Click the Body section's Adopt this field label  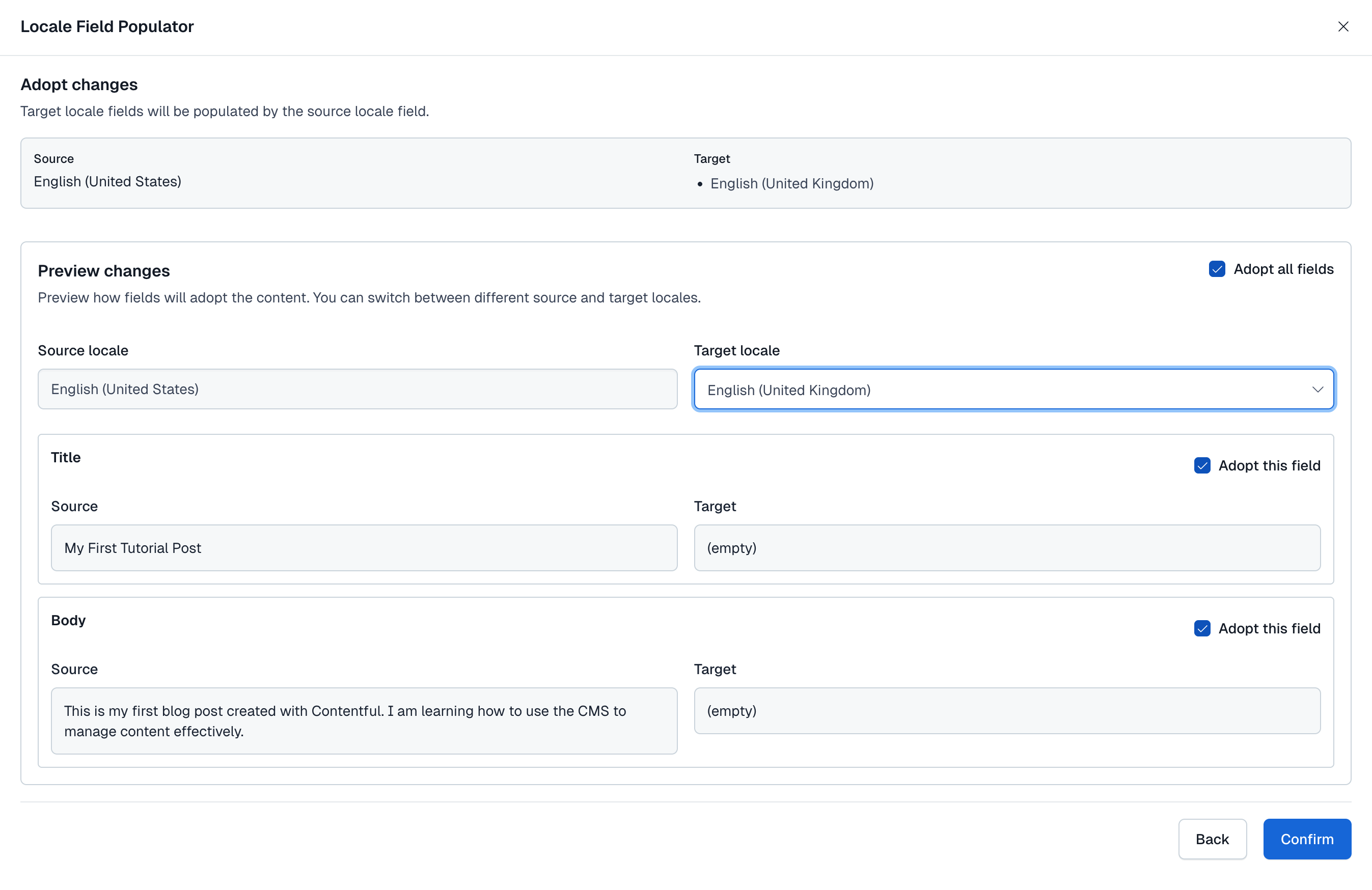(x=1269, y=628)
